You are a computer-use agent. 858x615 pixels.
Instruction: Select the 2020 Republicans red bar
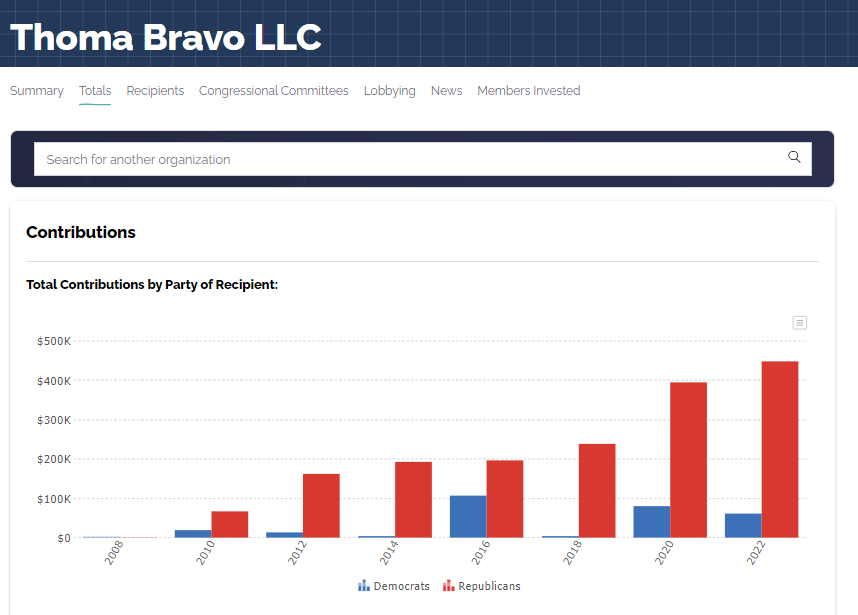coord(688,460)
